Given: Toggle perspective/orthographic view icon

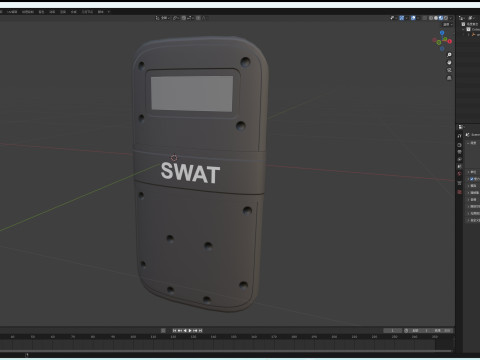Looking at the screenshot, I should point(449,78).
